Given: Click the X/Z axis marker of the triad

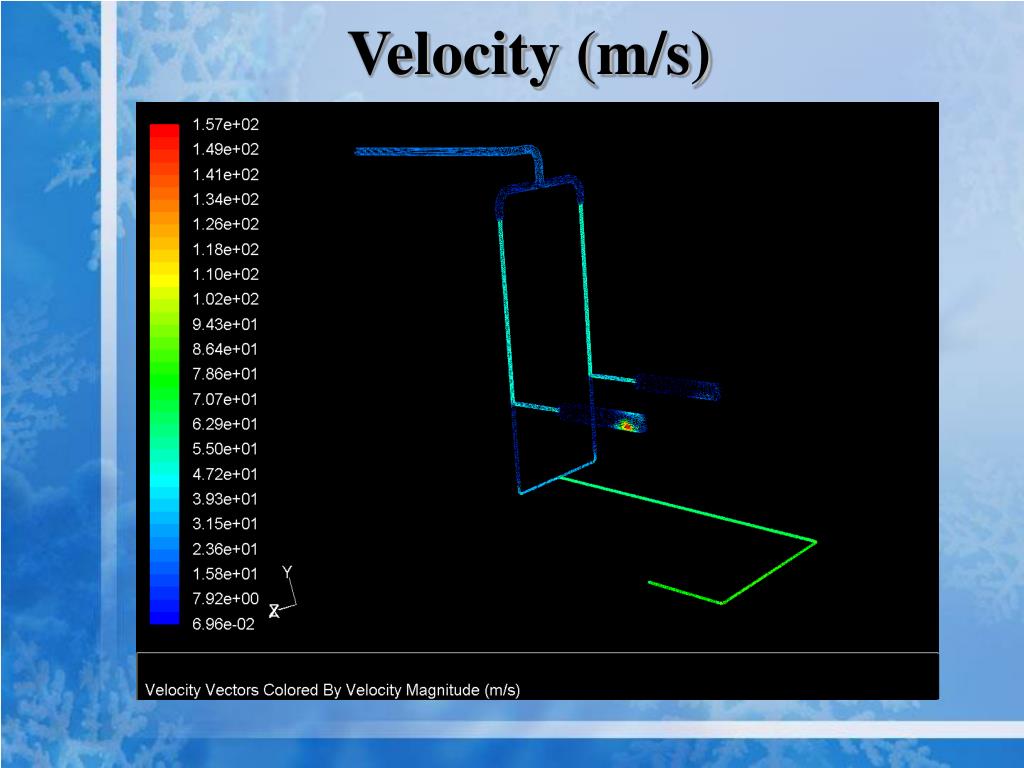Looking at the screenshot, I should click(274, 611).
